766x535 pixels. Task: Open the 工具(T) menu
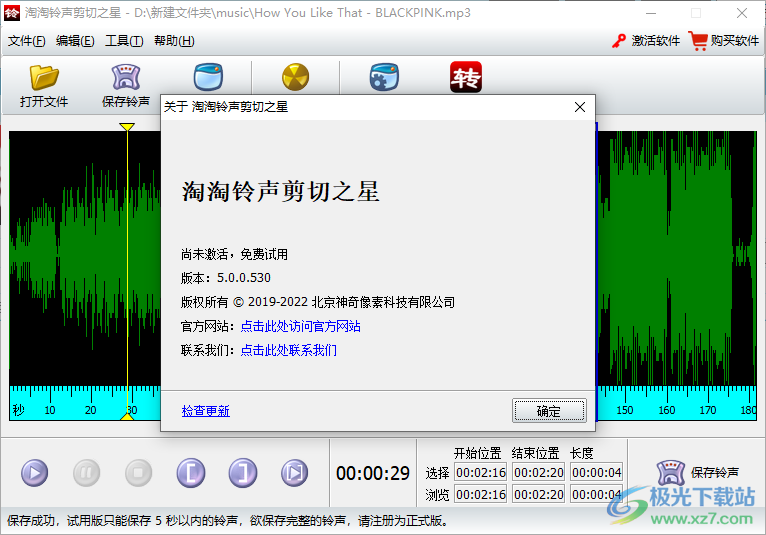[124, 41]
